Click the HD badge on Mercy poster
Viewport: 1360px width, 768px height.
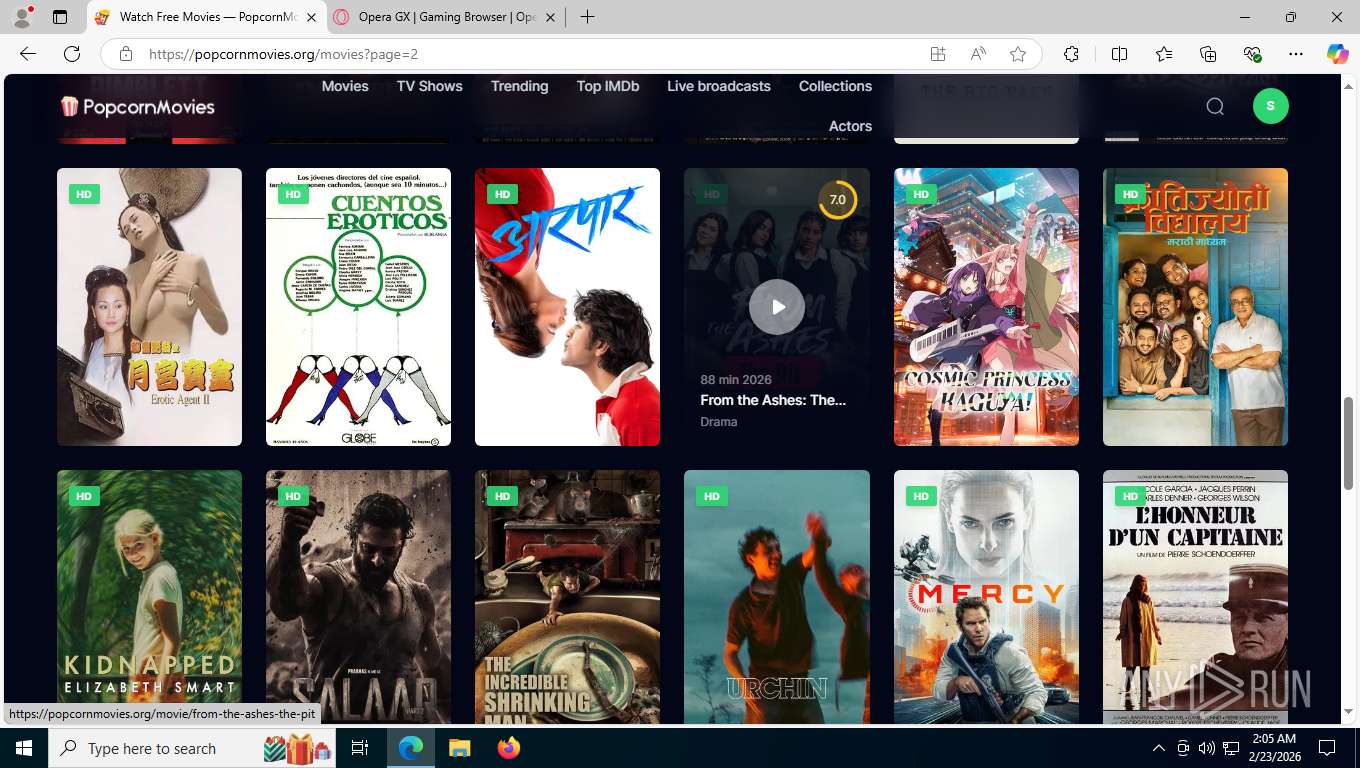click(x=921, y=496)
